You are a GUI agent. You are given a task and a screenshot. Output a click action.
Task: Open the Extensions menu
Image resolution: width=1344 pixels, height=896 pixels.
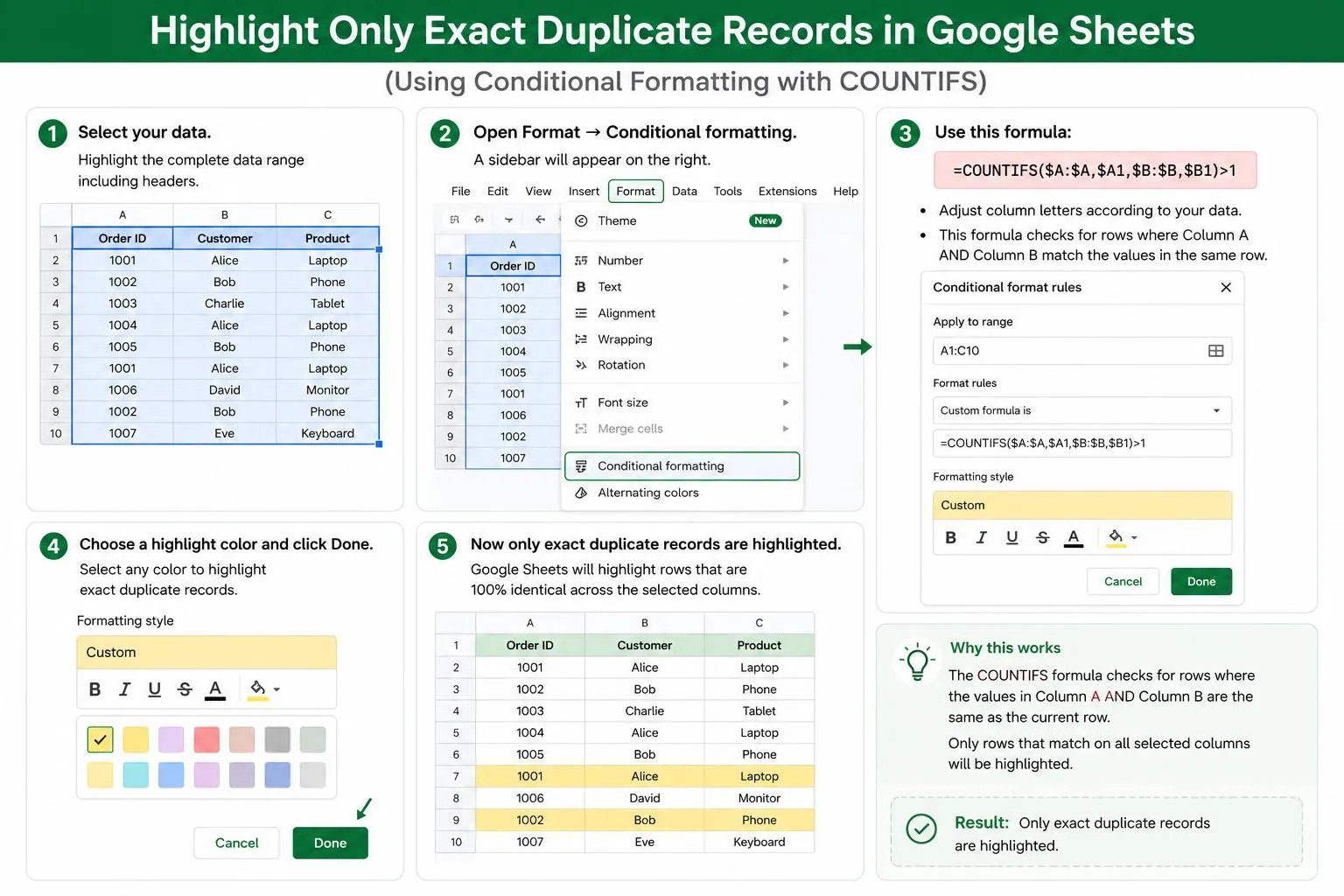787,192
